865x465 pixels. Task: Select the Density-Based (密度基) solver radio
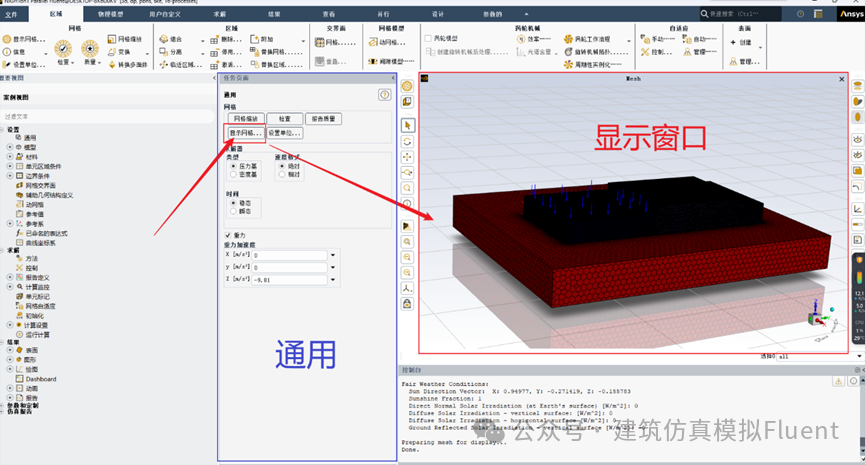233,174
